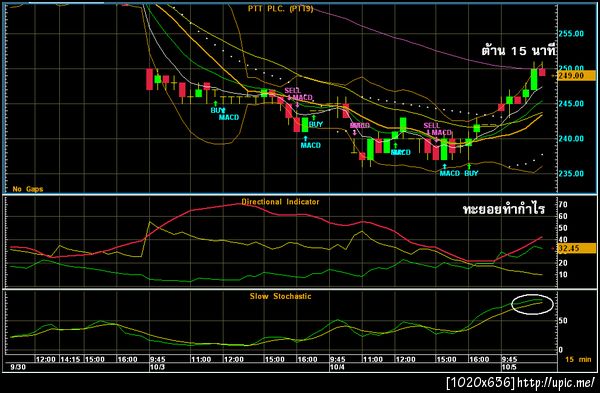Click the Directional Indicator panel title
The height and width of the screenshot is (393, 600).
[x=280, y=202]
